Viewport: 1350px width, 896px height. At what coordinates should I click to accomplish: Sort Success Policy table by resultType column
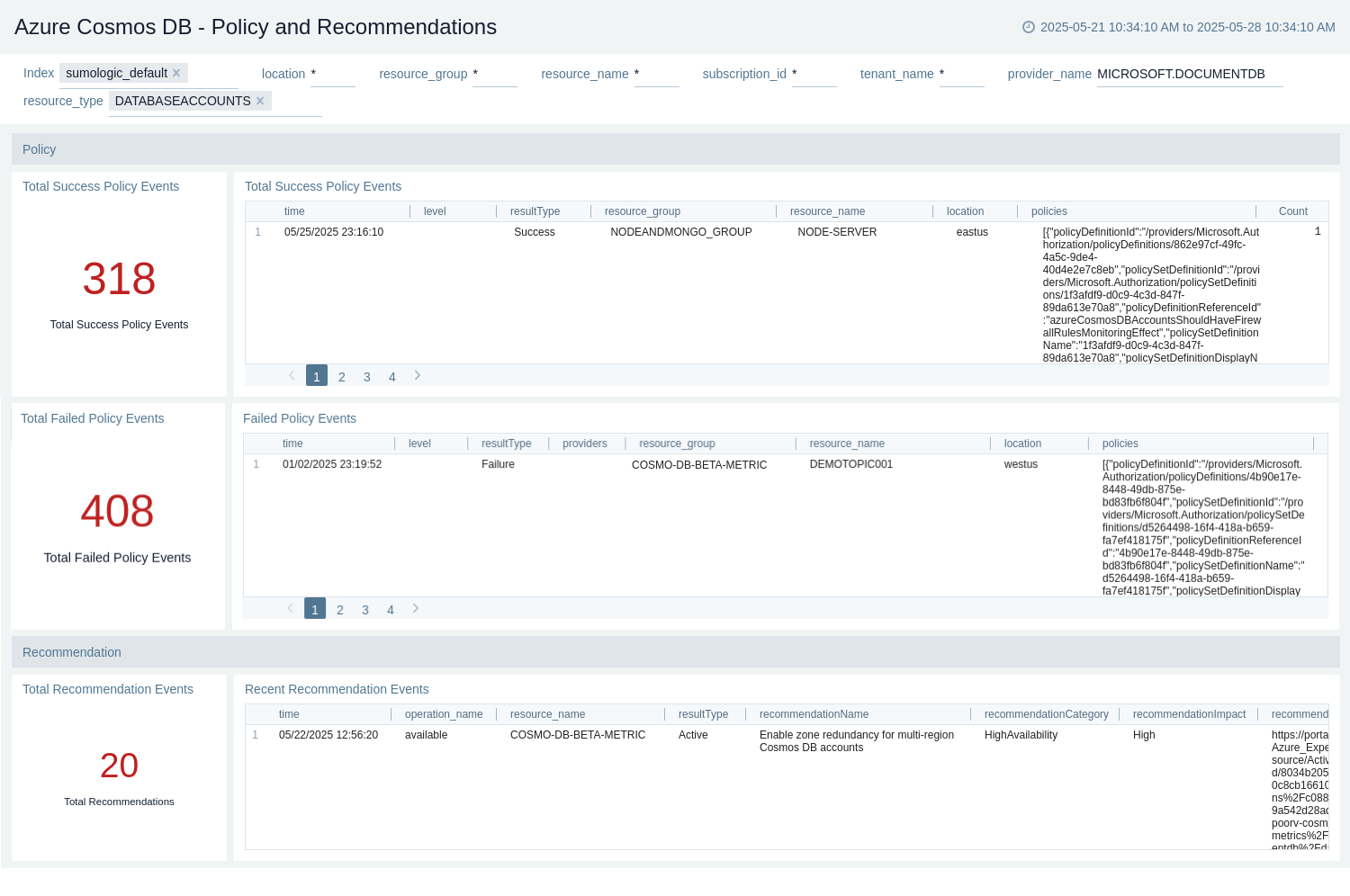(535, 211)
